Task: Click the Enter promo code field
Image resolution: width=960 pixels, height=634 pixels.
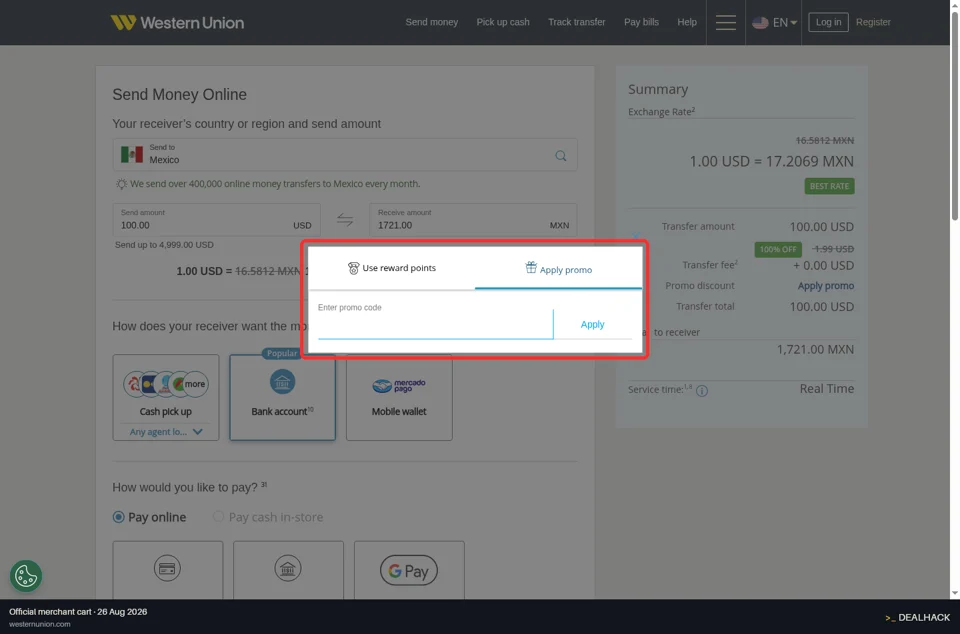Action: [435, 324]
